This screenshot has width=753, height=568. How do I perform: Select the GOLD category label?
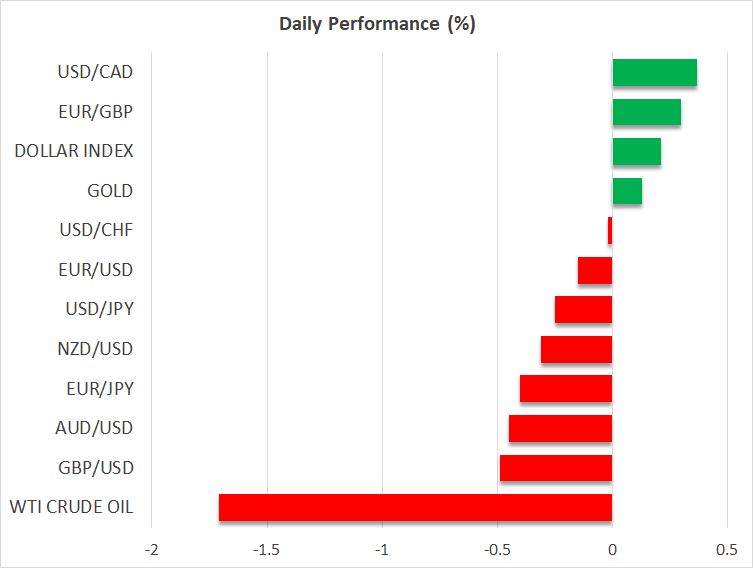[x=109, y=191]
